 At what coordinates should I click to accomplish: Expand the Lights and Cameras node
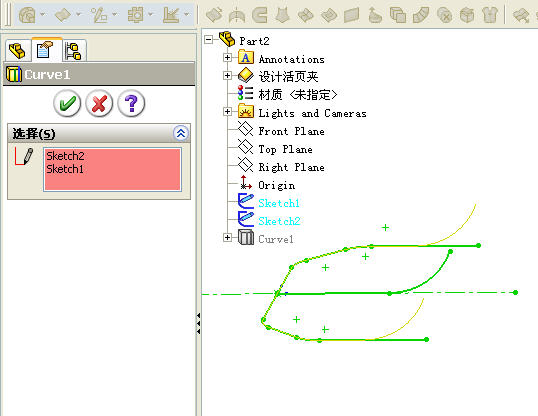coord(227,112)
